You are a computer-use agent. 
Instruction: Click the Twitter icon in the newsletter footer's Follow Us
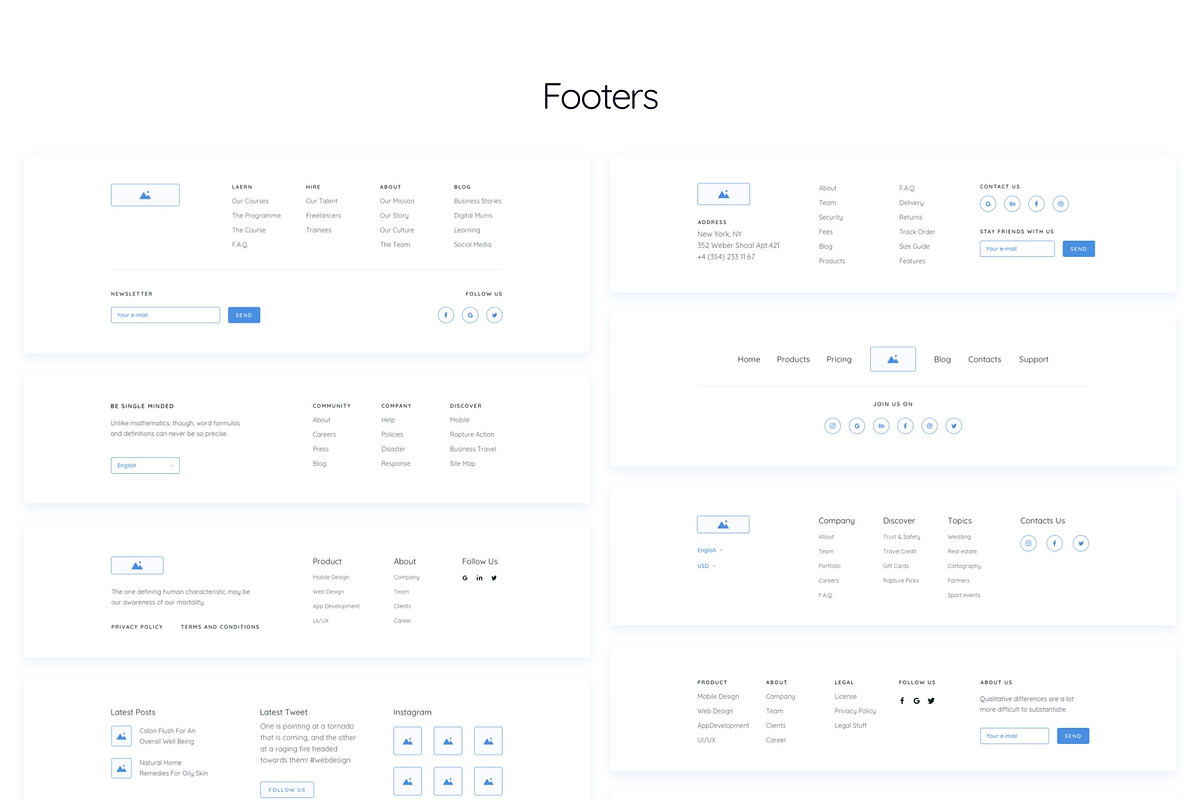(494, 314)
